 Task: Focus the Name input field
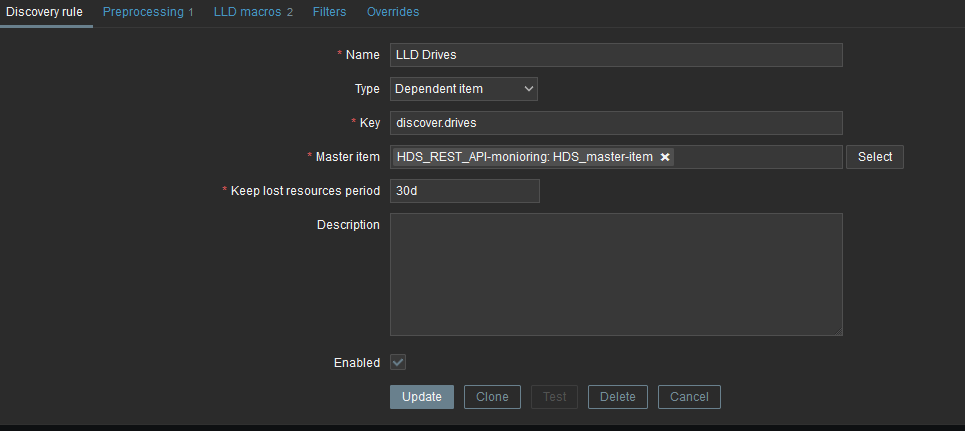(616, 55)
